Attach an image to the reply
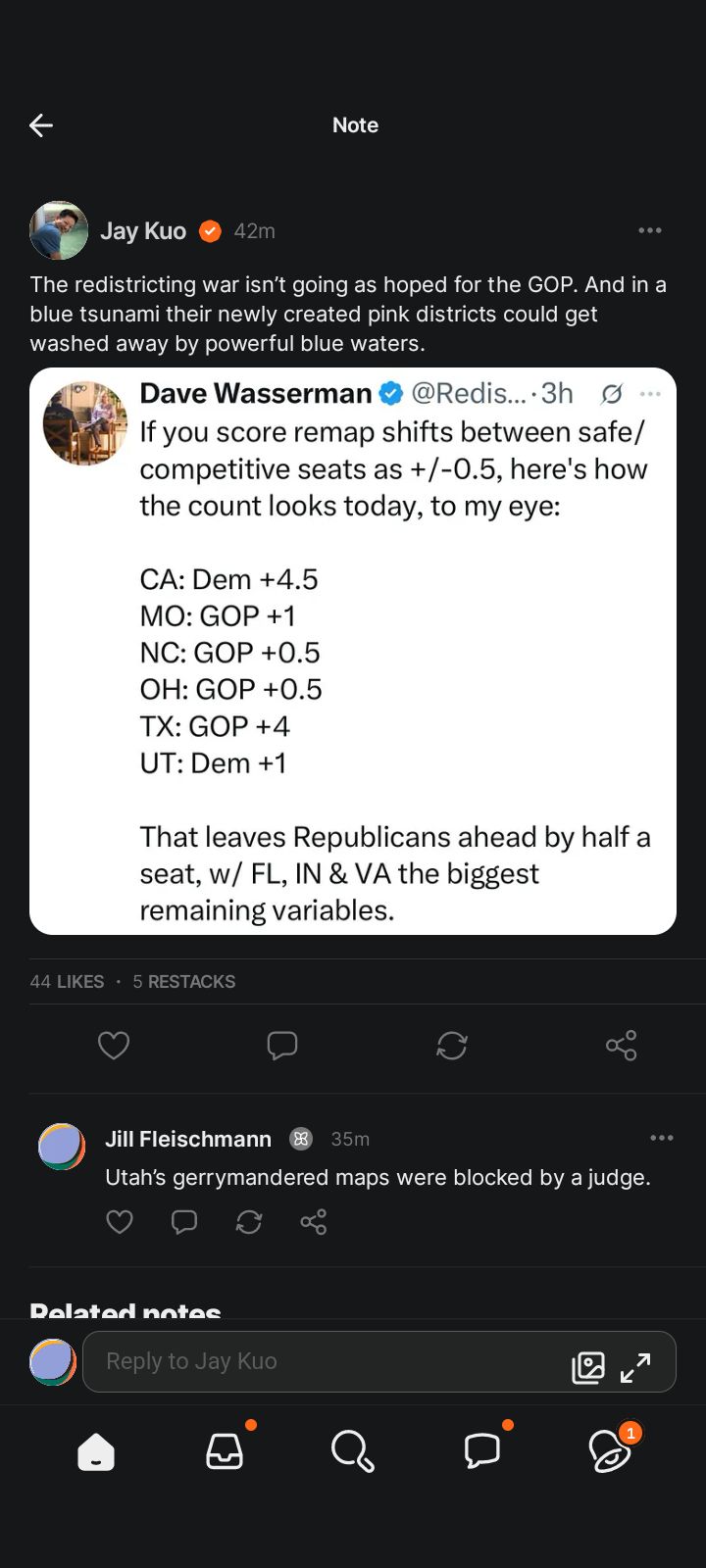The image size is (706, 1568). tap(588, 1367)
